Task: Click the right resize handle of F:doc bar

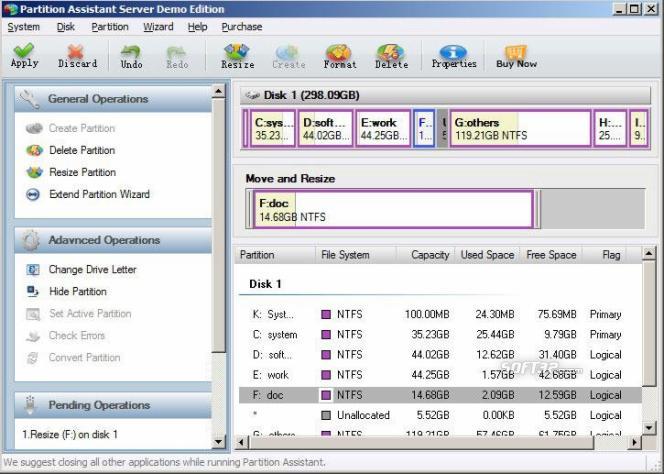Action: click(537, 209)
